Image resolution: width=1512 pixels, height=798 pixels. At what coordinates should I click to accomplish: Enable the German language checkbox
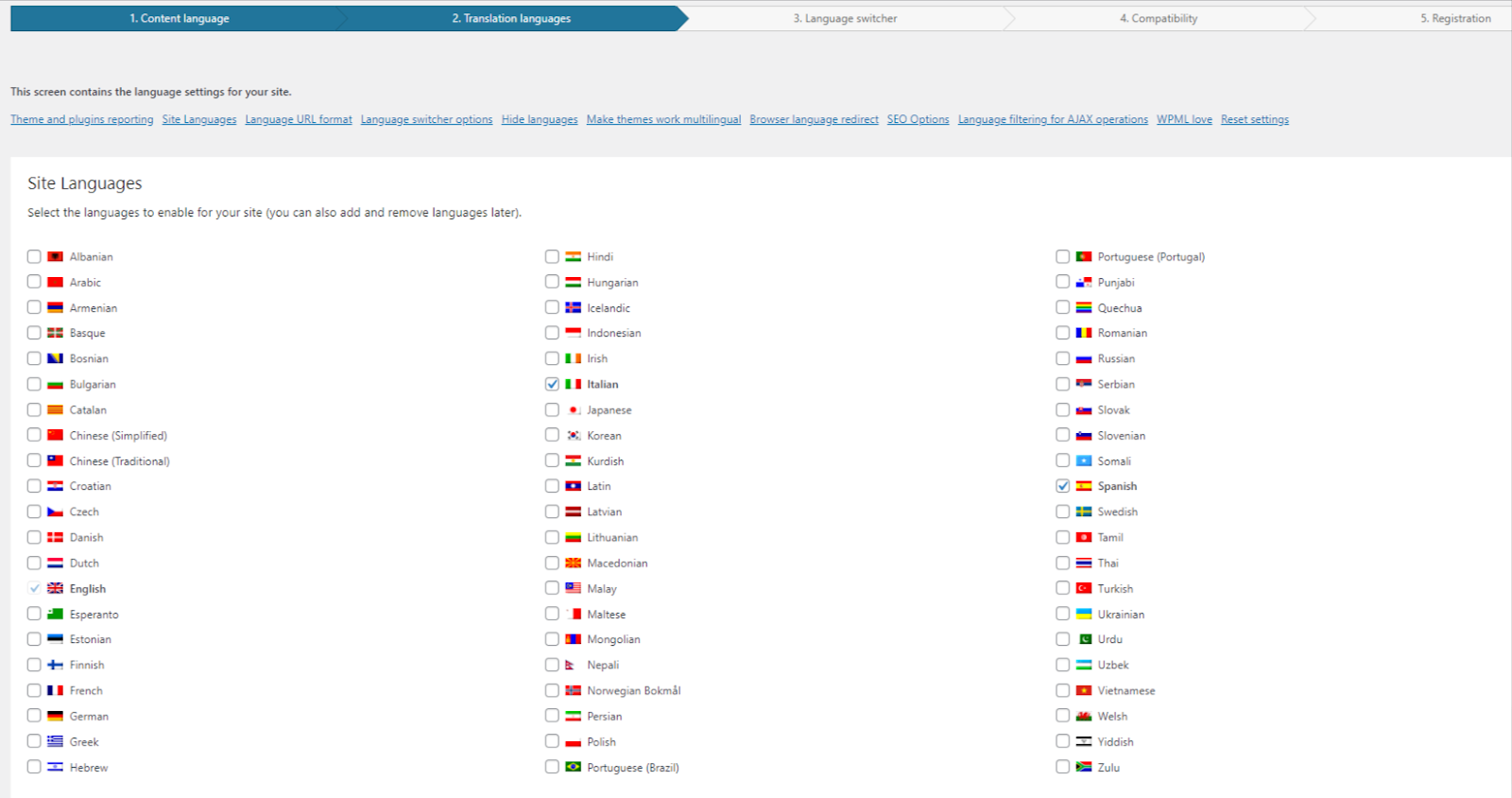coord(34,717)
